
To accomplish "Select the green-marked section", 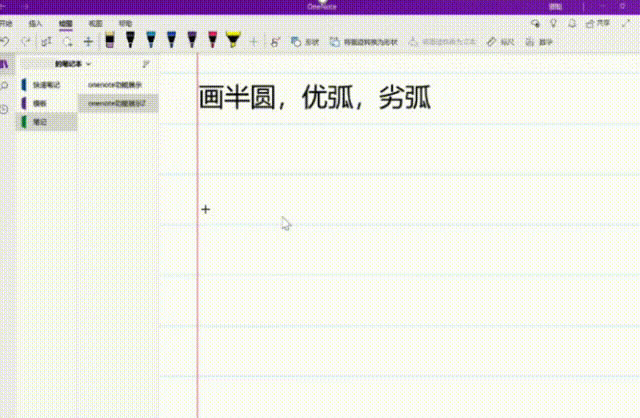I will [x=46, y=122].
